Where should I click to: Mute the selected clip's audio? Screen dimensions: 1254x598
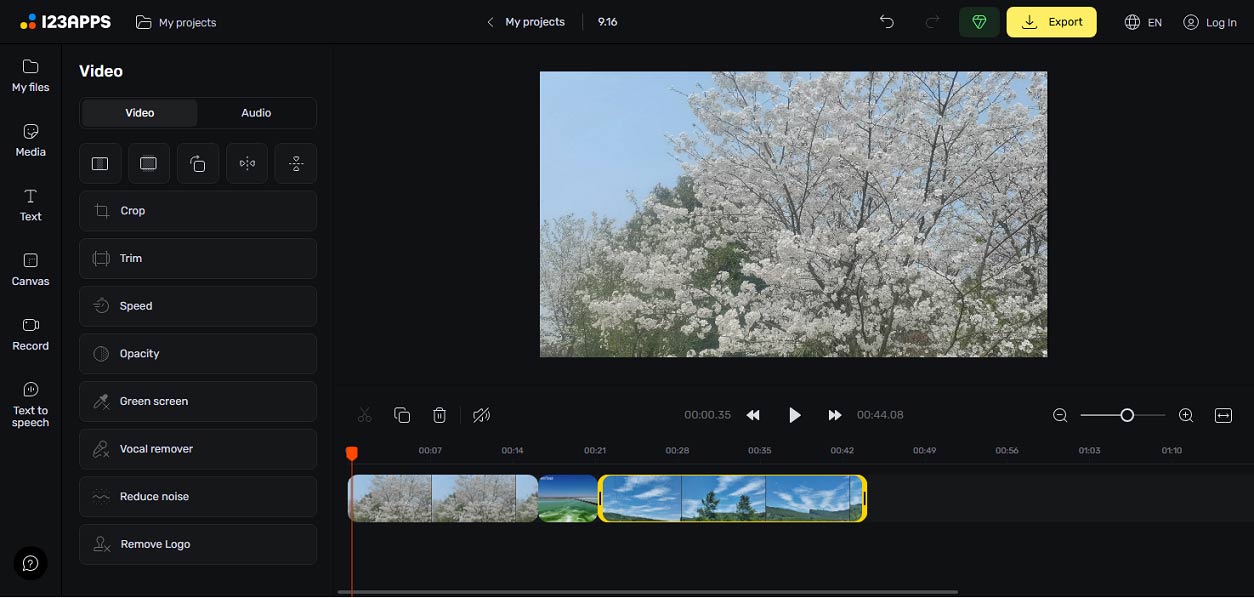coord(481,414)
